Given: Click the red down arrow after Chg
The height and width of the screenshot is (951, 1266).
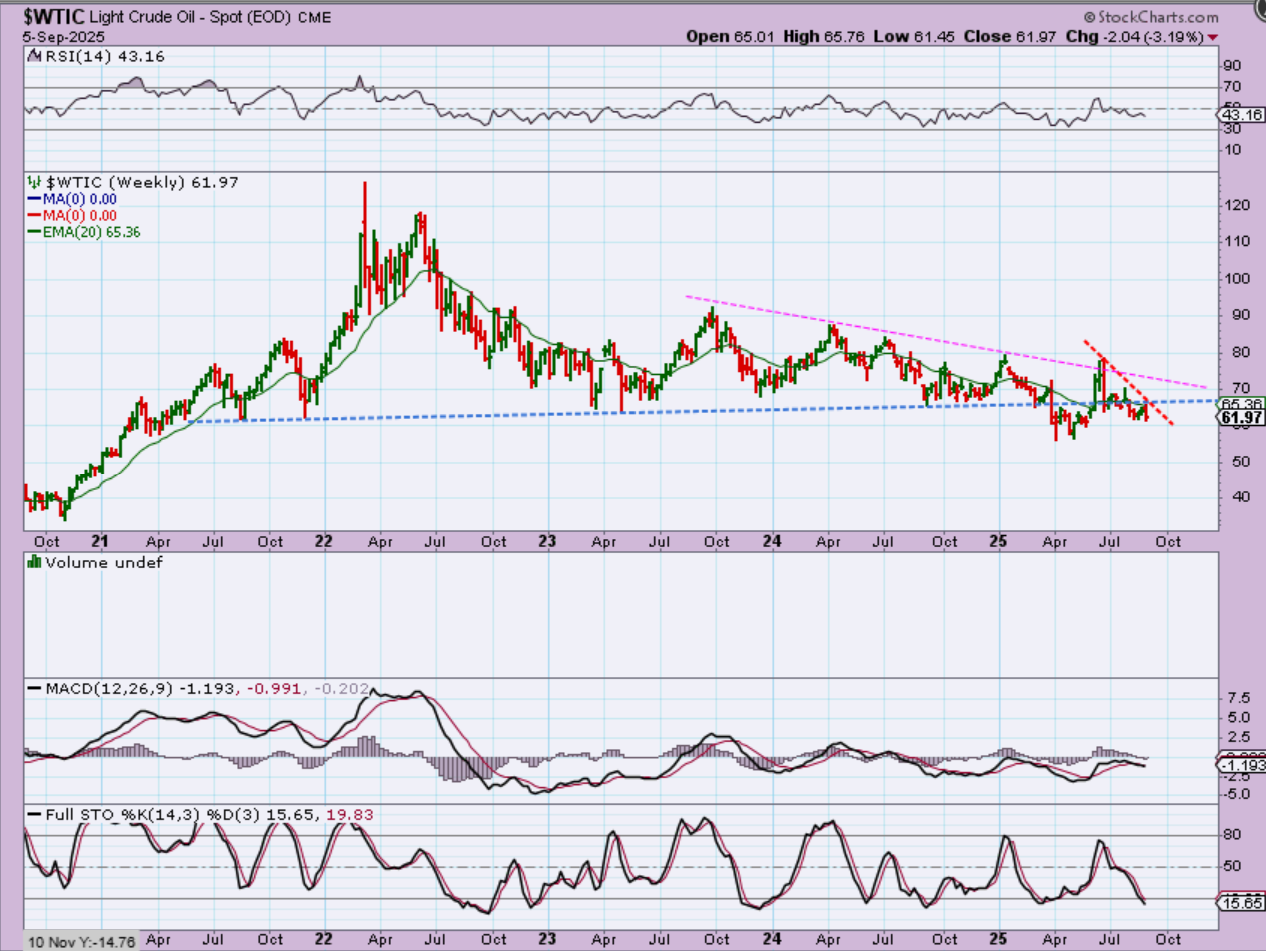Looking at the screenshot, I should click(1214, 36).
